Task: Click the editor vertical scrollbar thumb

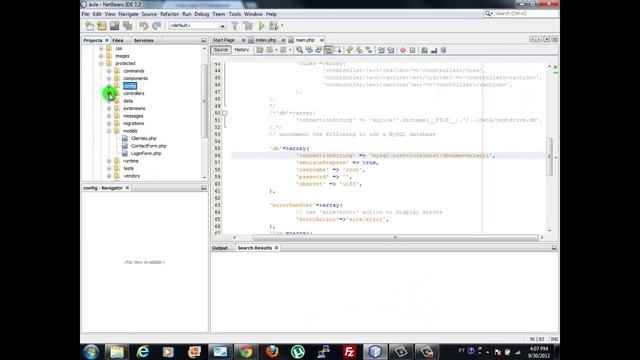Action: click(549, 157)
